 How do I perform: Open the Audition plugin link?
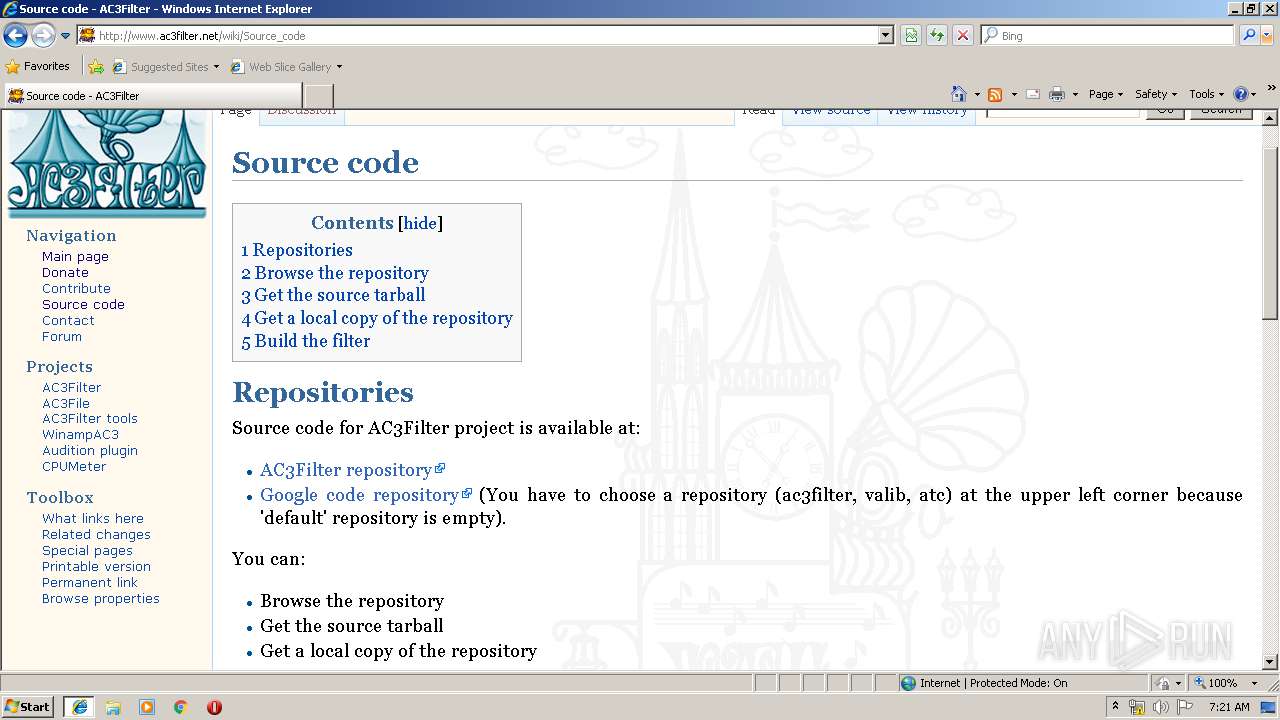click(x=90, y=451)
